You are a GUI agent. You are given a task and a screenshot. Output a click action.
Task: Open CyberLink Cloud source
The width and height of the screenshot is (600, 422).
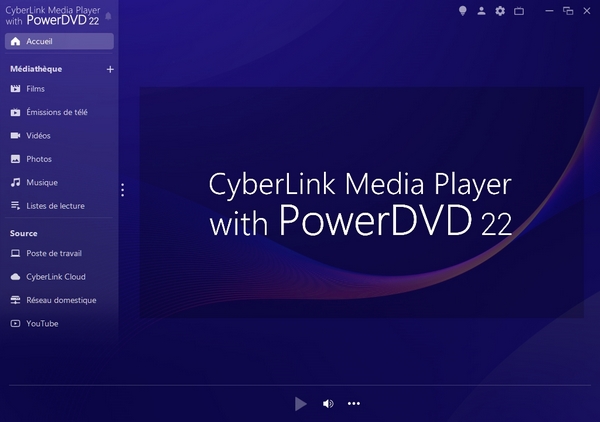[59, 277]
